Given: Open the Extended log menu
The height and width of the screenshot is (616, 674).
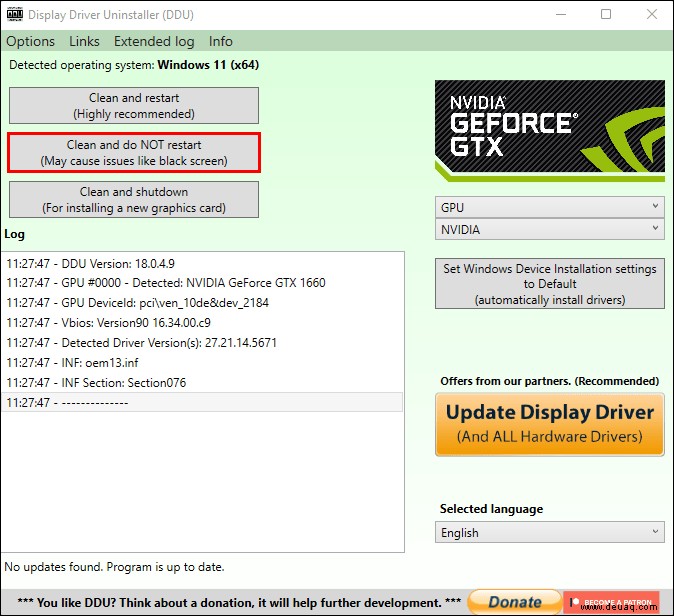Looking at the screenshot, I should [x=154, y=41].
